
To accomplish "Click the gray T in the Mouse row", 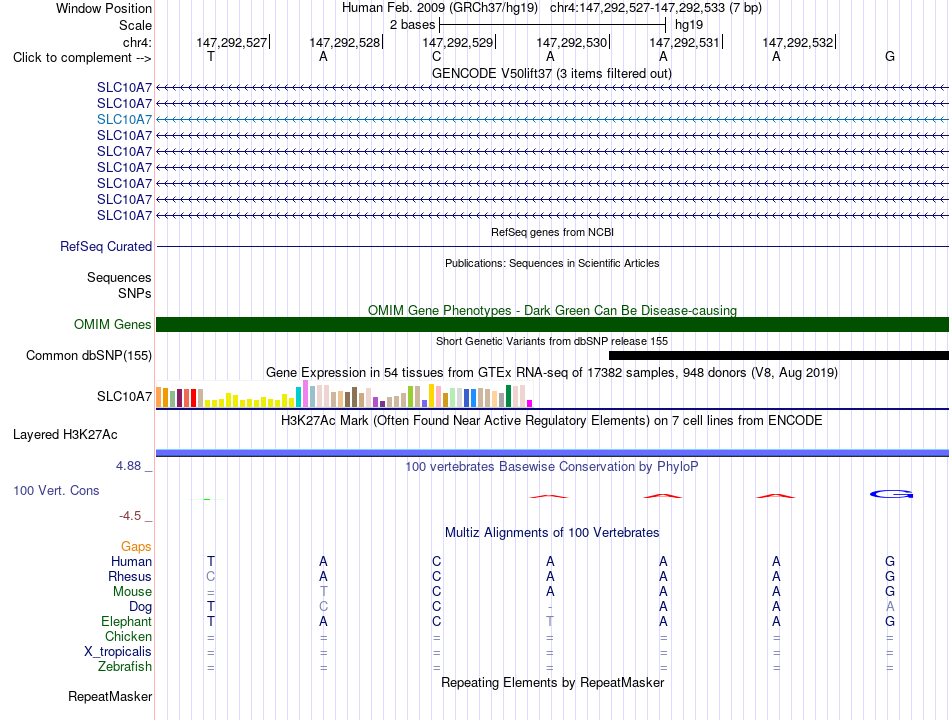I will (x=324, y=592).
